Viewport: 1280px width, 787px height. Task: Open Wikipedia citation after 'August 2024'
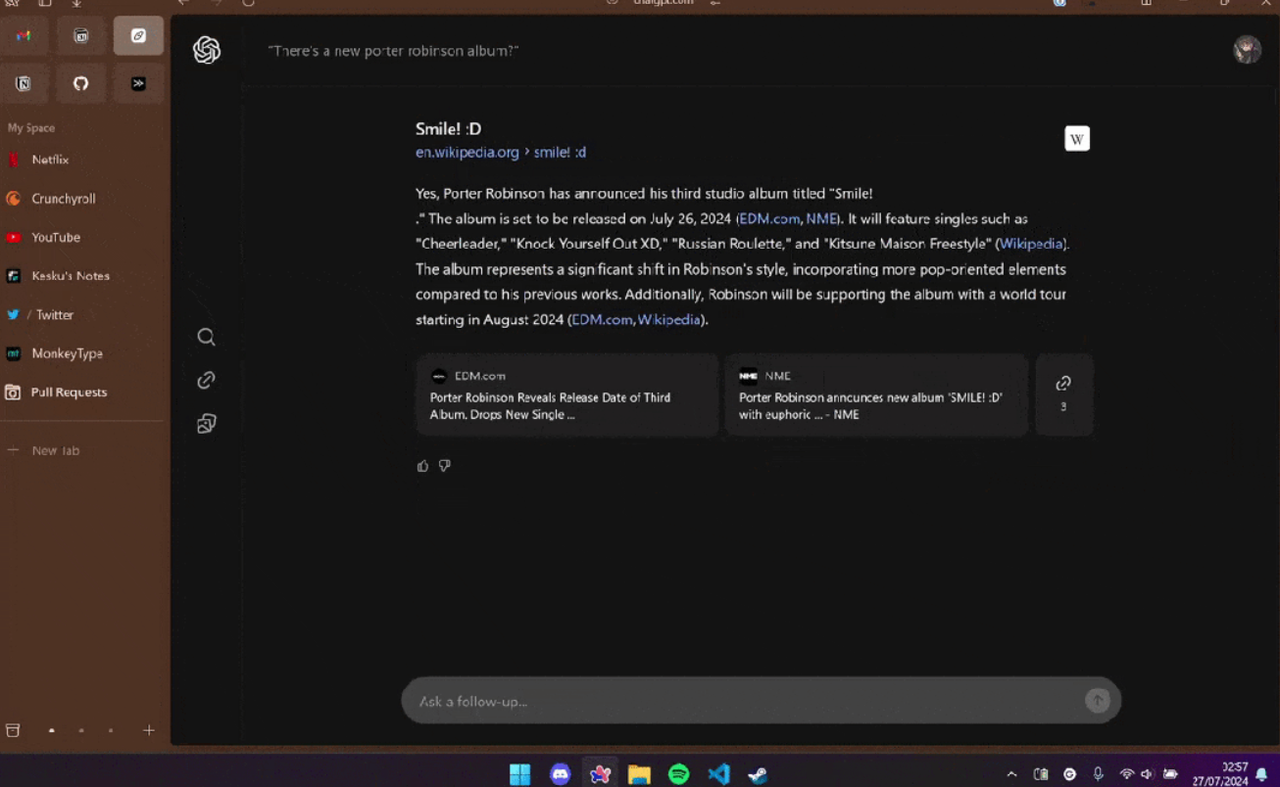pos(669,320)
